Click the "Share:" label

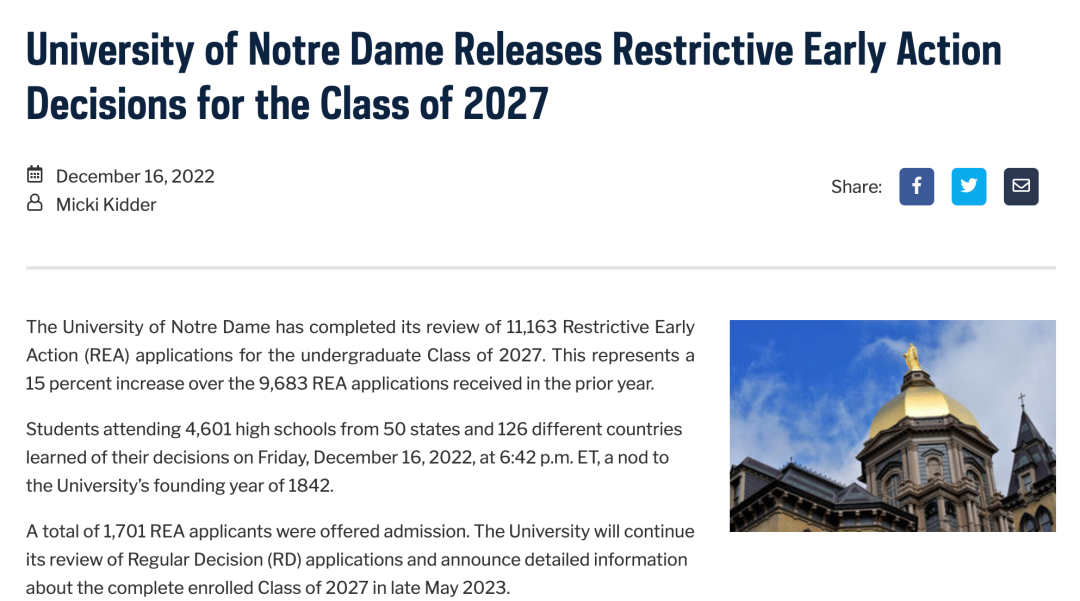coord(856,187)
